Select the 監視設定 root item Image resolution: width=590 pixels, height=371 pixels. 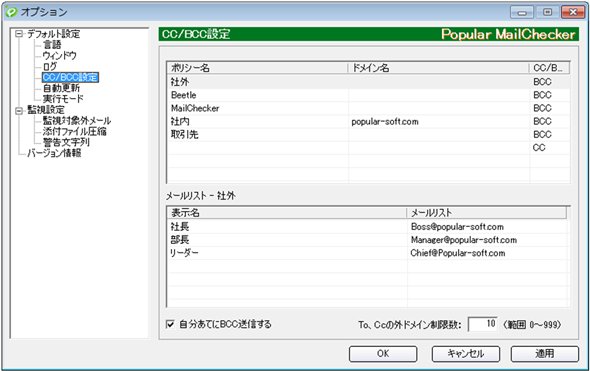point(46,110)
